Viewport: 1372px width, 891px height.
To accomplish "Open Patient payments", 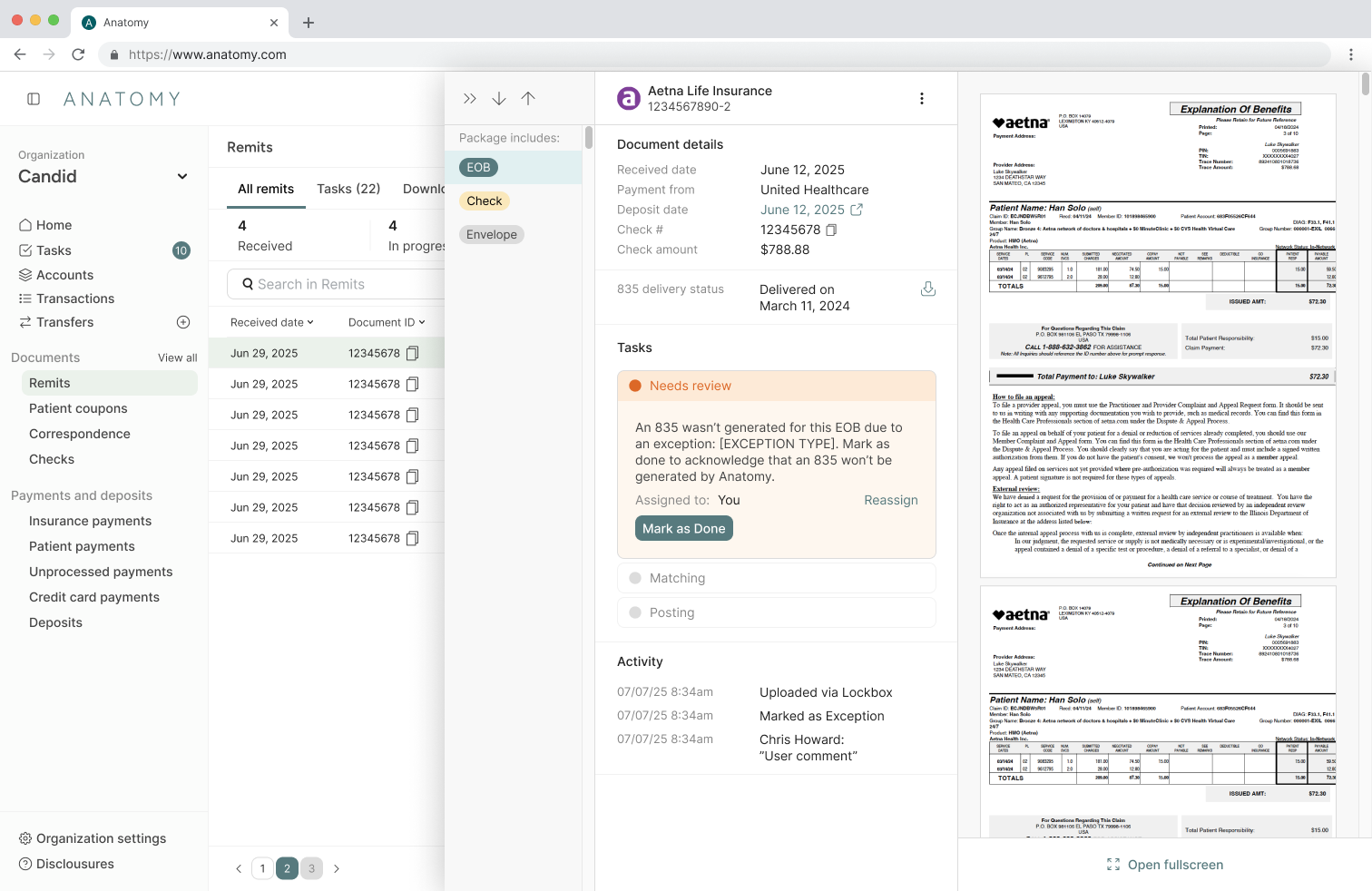I will [x=82, y=546].
